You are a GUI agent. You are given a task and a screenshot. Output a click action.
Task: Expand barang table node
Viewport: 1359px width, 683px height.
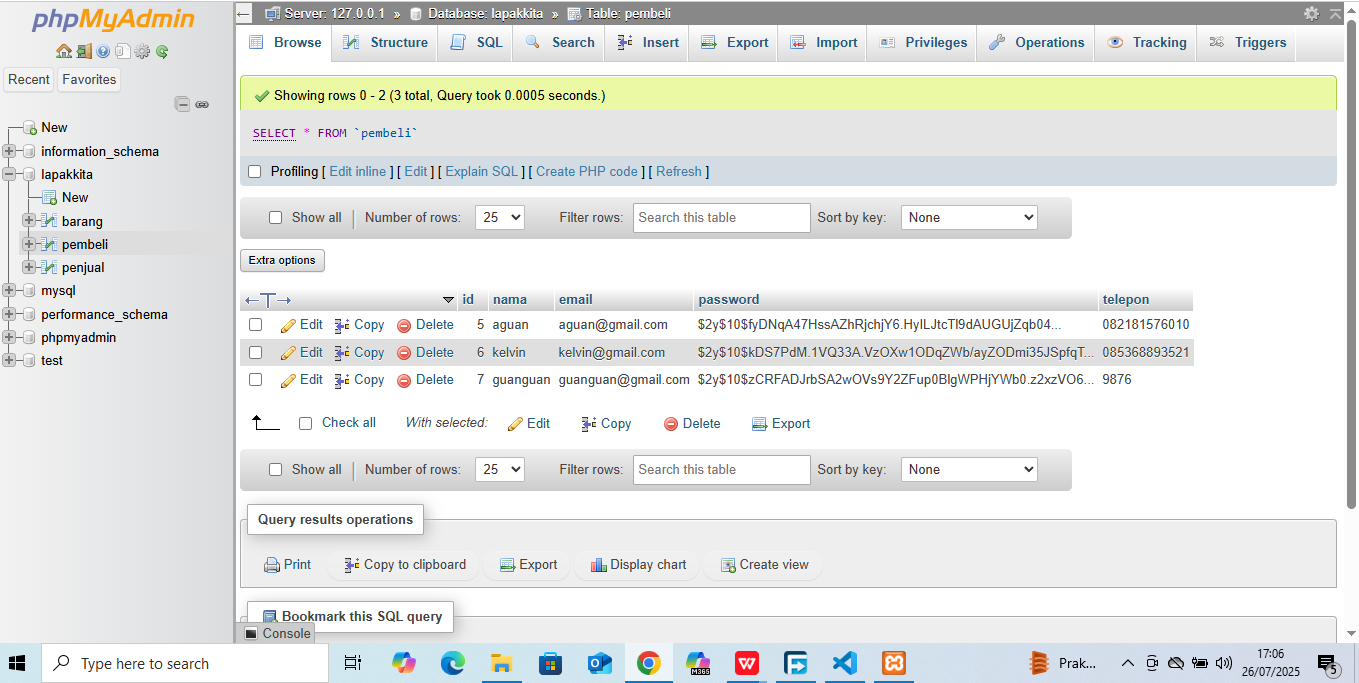pos(29,221)
